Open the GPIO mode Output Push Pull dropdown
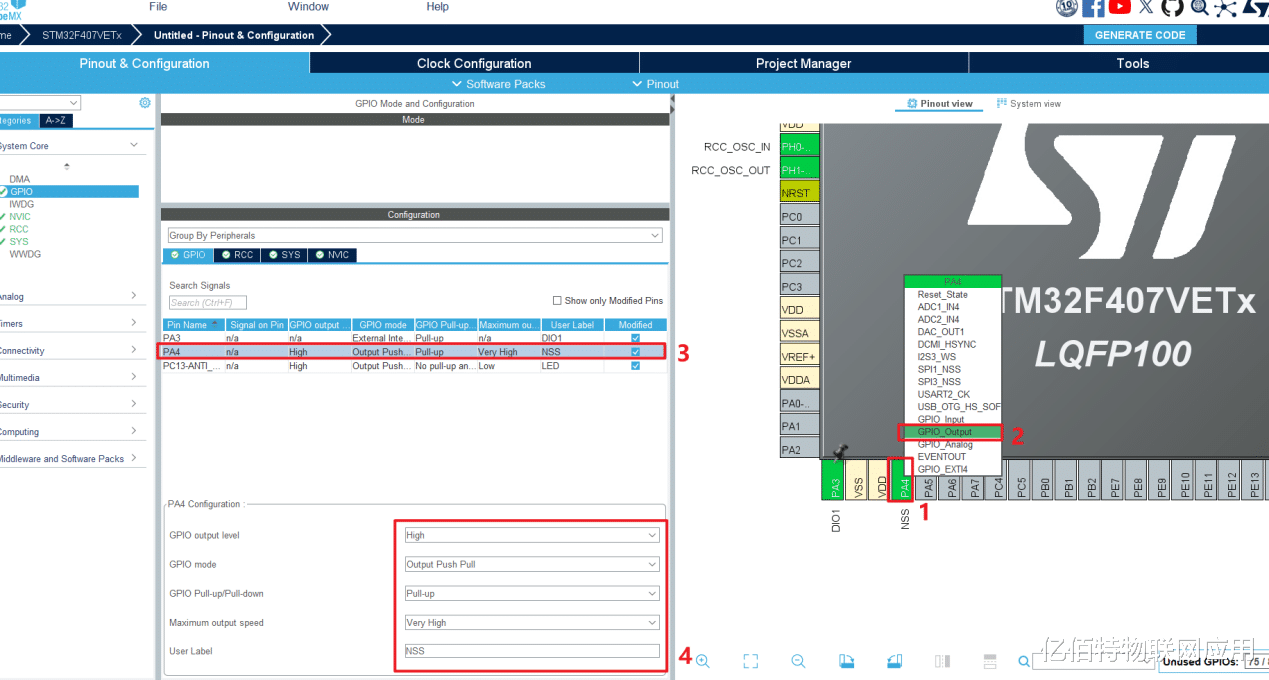The width and height of the screenshot is (1269, 680). (x=531, y=564)
